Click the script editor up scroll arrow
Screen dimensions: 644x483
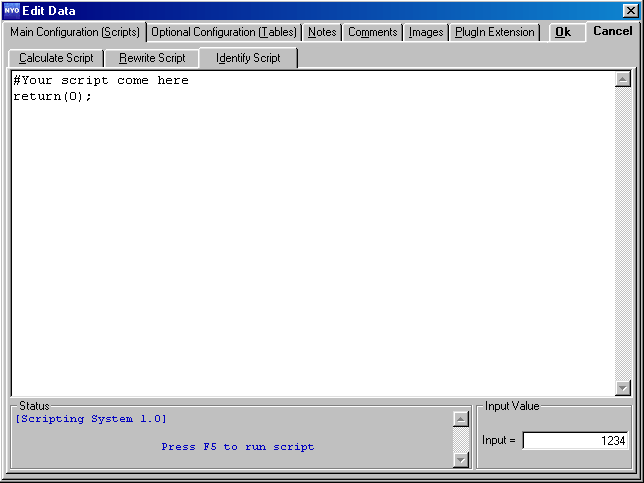pos(623,79)
